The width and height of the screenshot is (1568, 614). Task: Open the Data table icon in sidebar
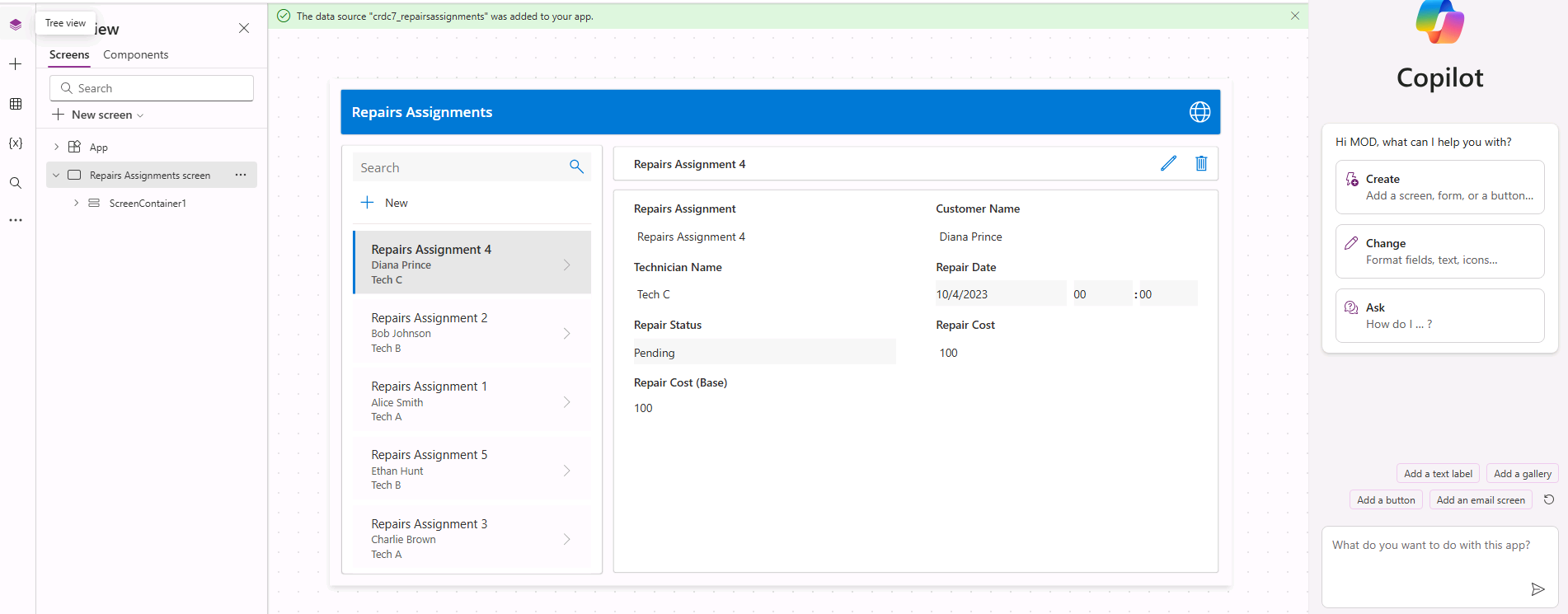point(16,104)
